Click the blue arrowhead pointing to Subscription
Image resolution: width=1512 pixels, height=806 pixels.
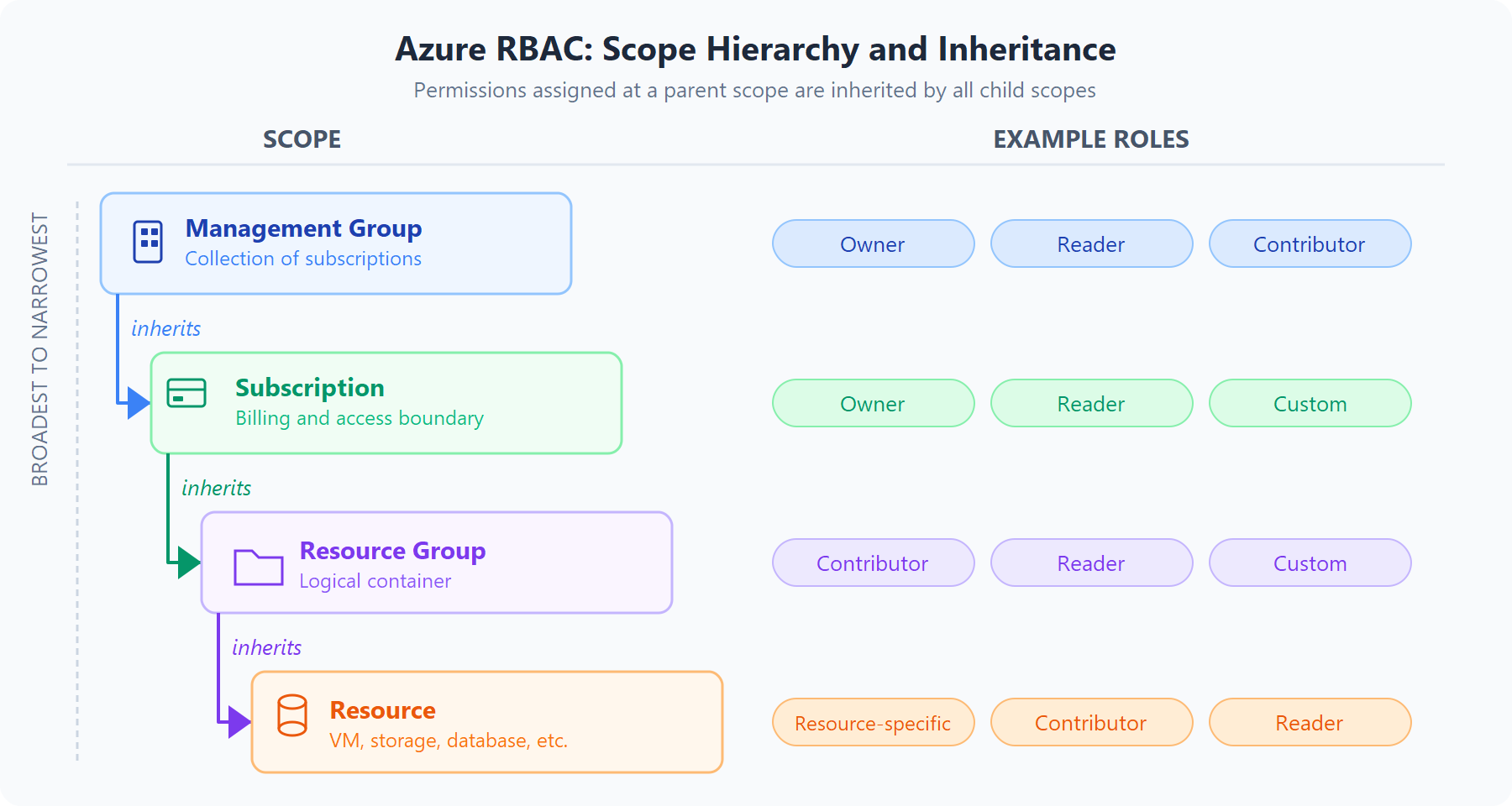tap(139, 403)
